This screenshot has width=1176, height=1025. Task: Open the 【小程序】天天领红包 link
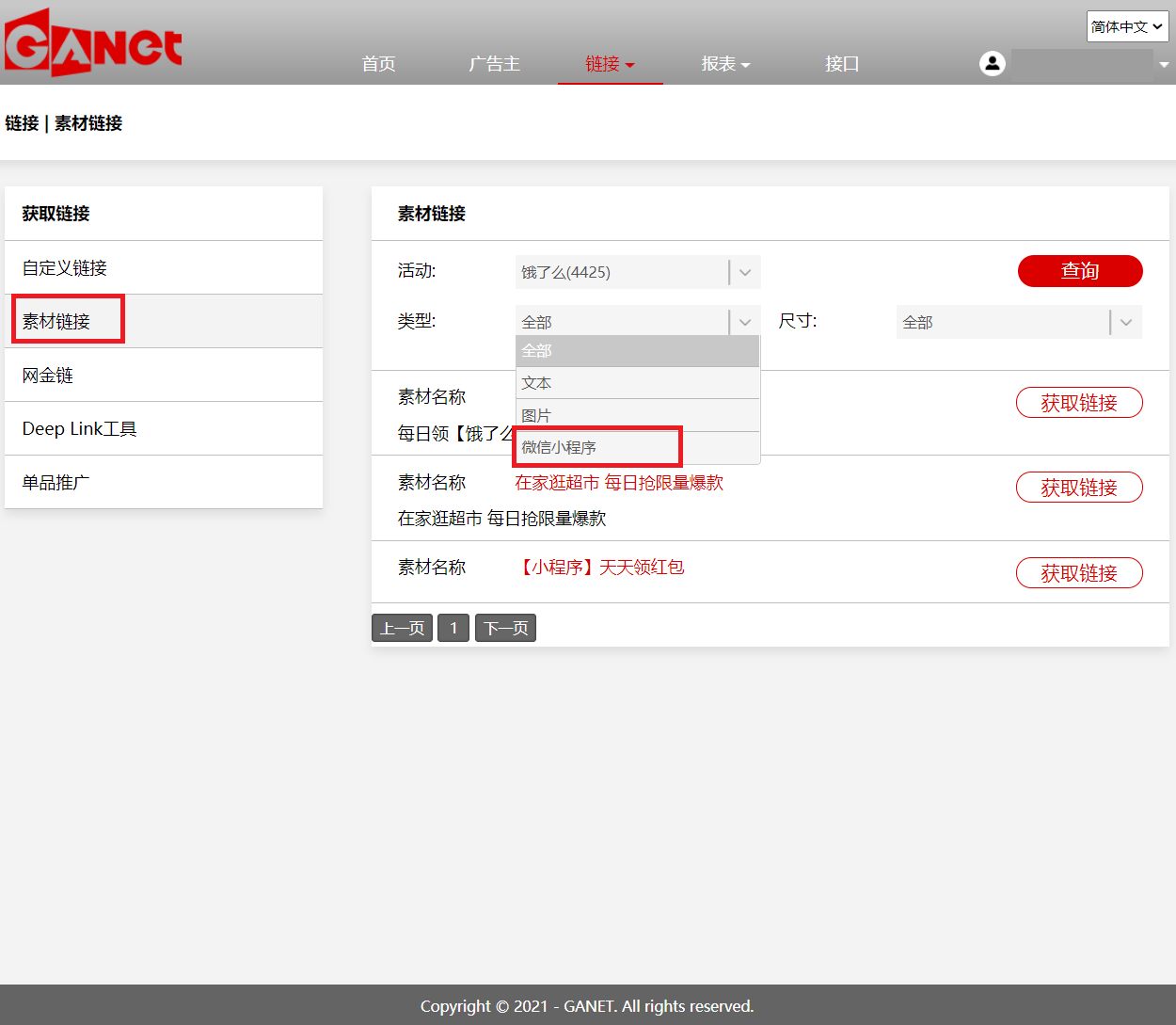tap(600, 567)
